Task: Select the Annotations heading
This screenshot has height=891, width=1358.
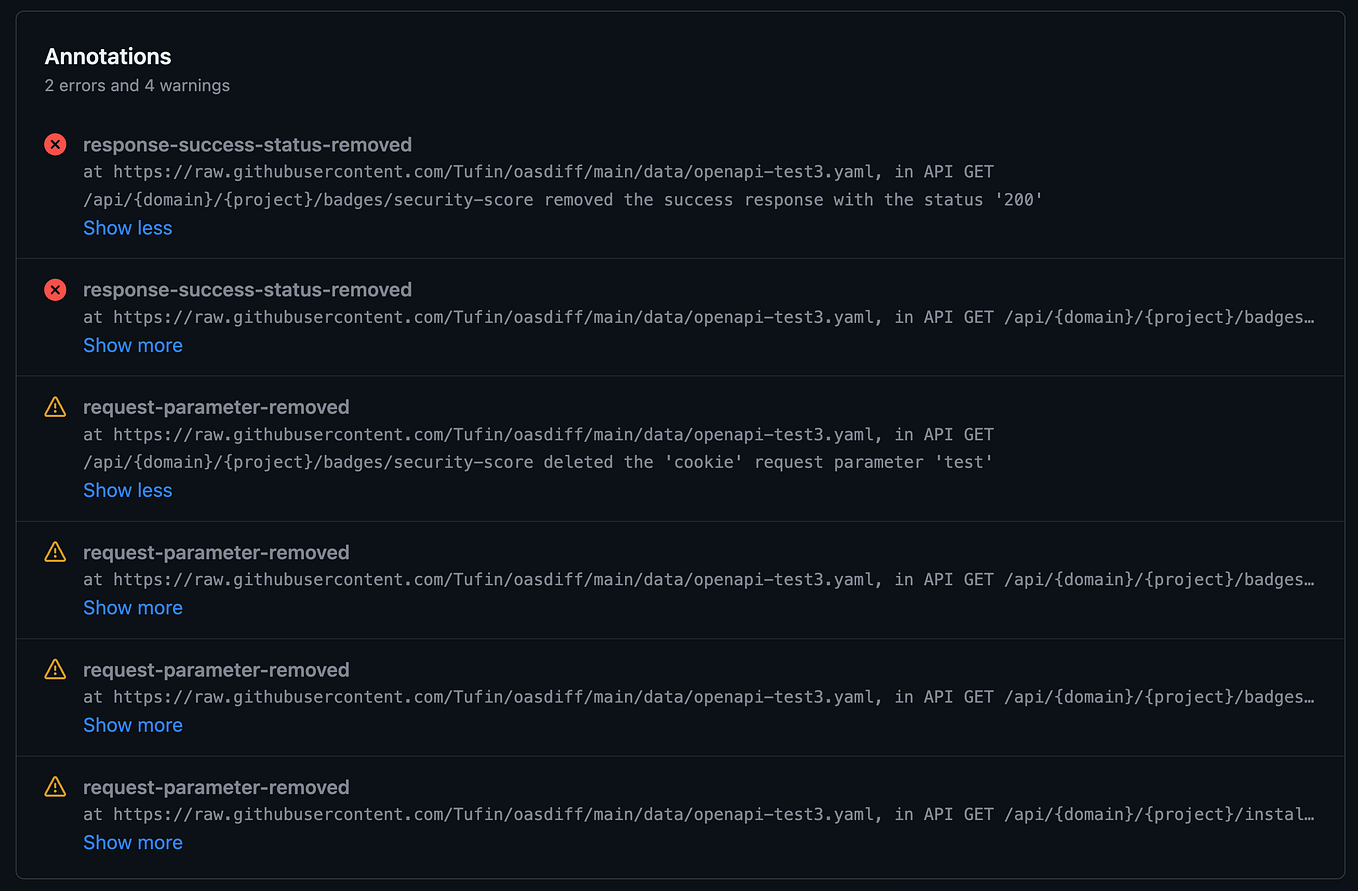Action: [107, 56]
